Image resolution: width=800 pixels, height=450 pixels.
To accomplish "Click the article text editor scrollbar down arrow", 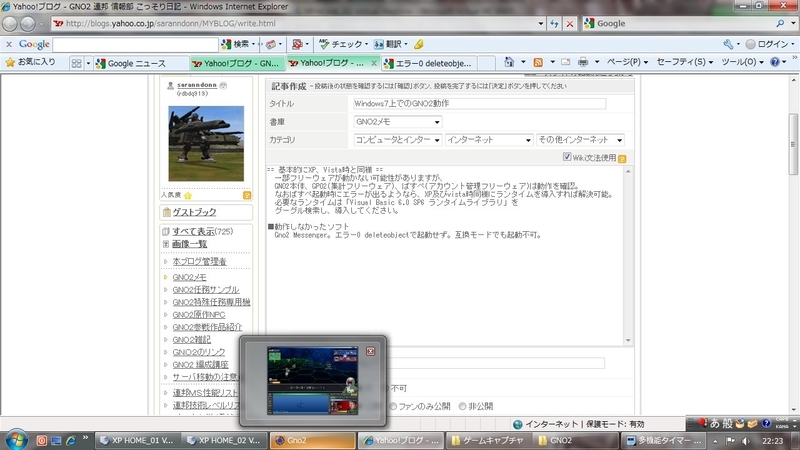I will point(628,340).
